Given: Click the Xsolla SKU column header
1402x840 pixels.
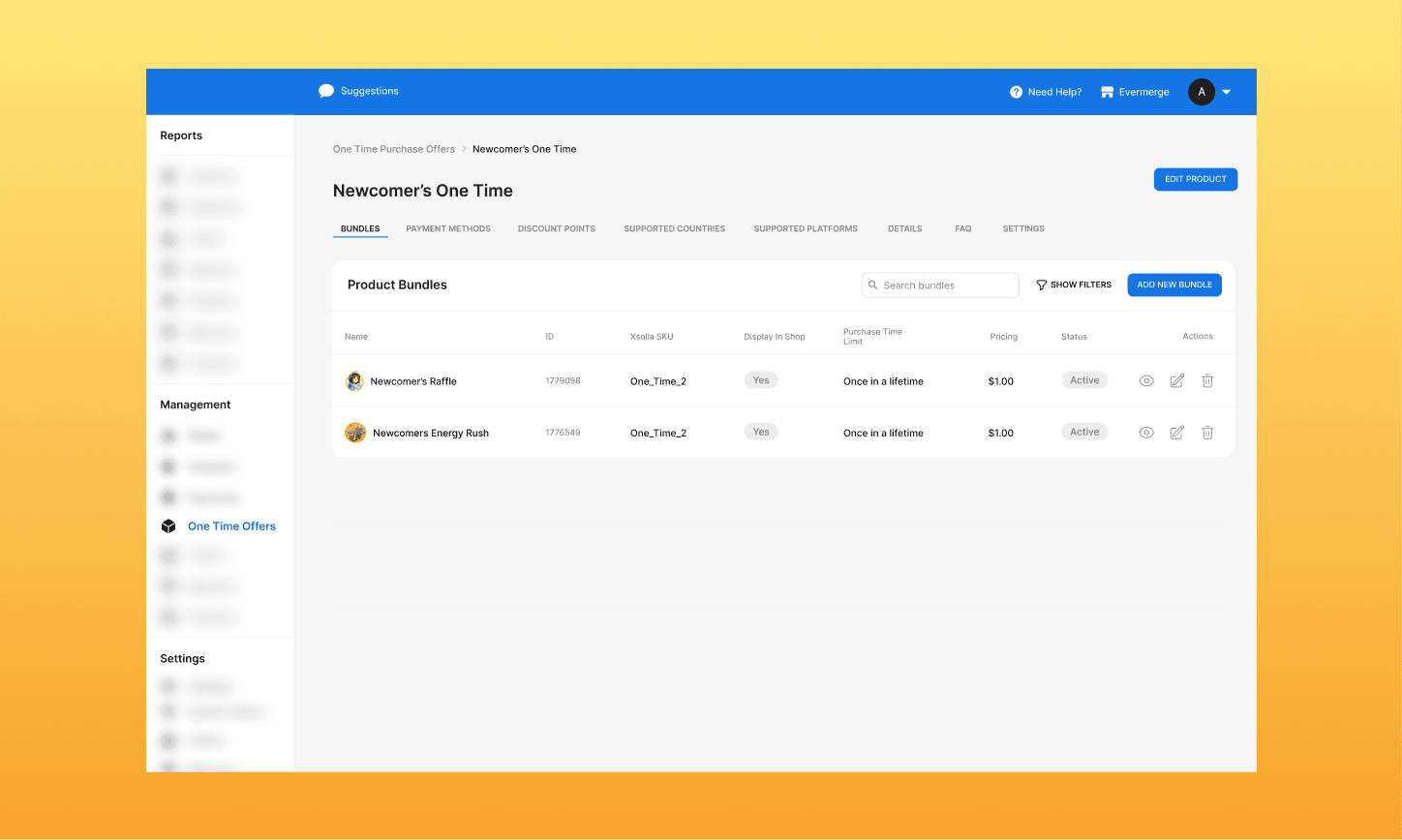Looking at the screenshot, I should point(652,337).
